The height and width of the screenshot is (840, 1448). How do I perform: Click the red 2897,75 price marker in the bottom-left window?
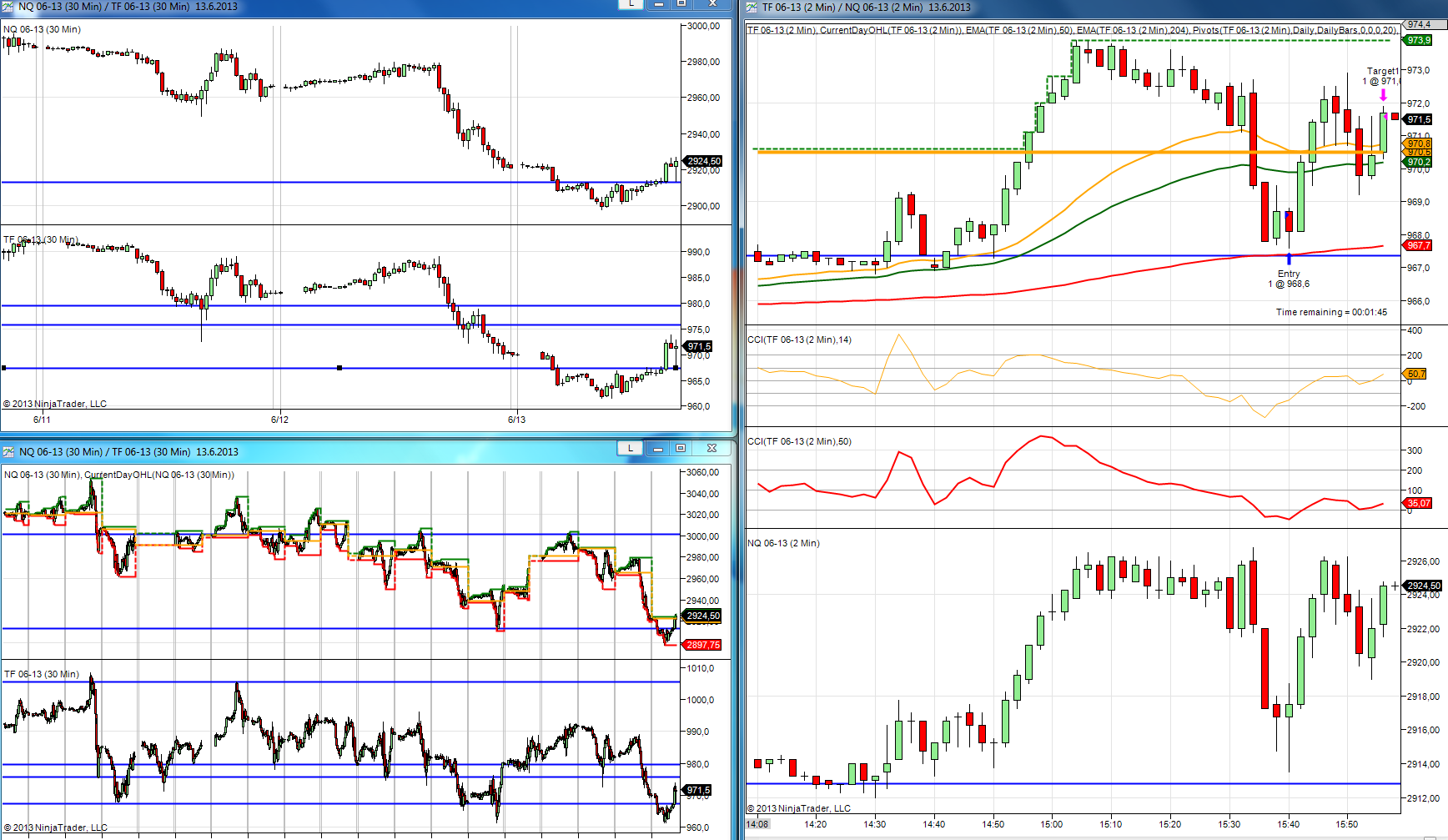[x=702, y=645]
